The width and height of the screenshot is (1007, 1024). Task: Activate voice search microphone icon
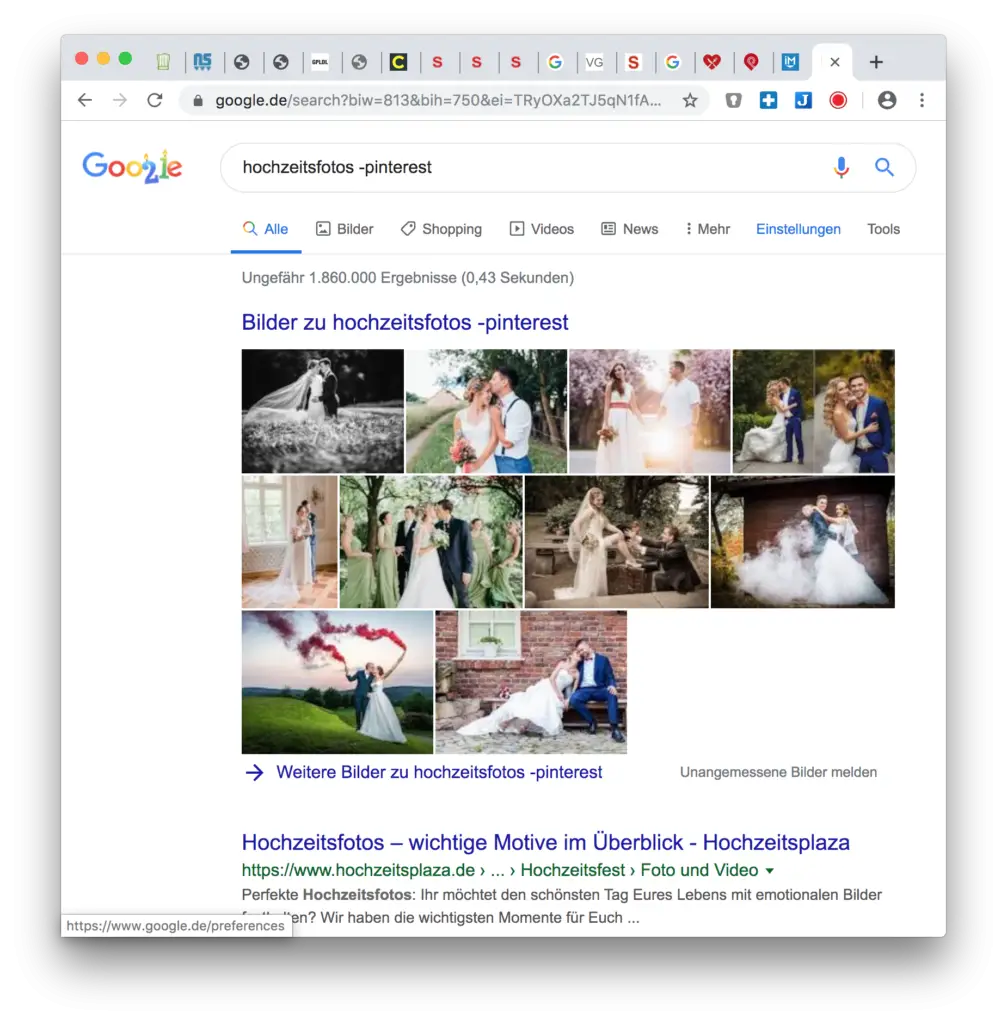[841, 167]
